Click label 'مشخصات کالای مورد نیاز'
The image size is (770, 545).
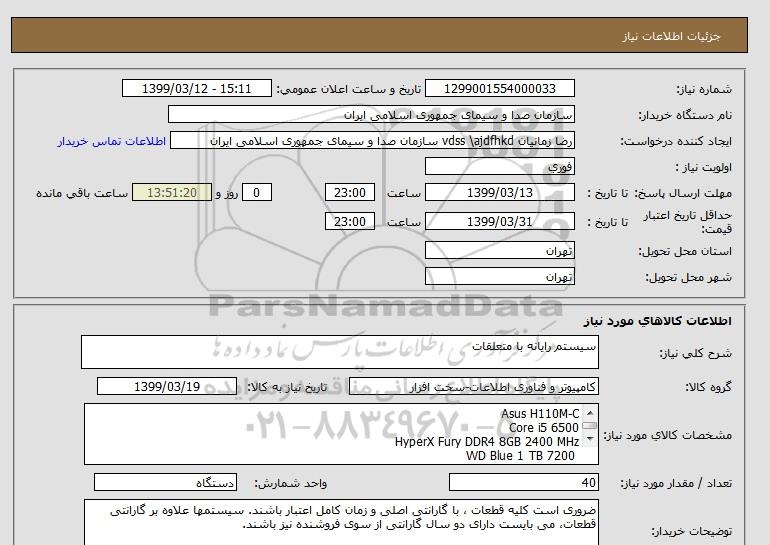coord(668,435)
